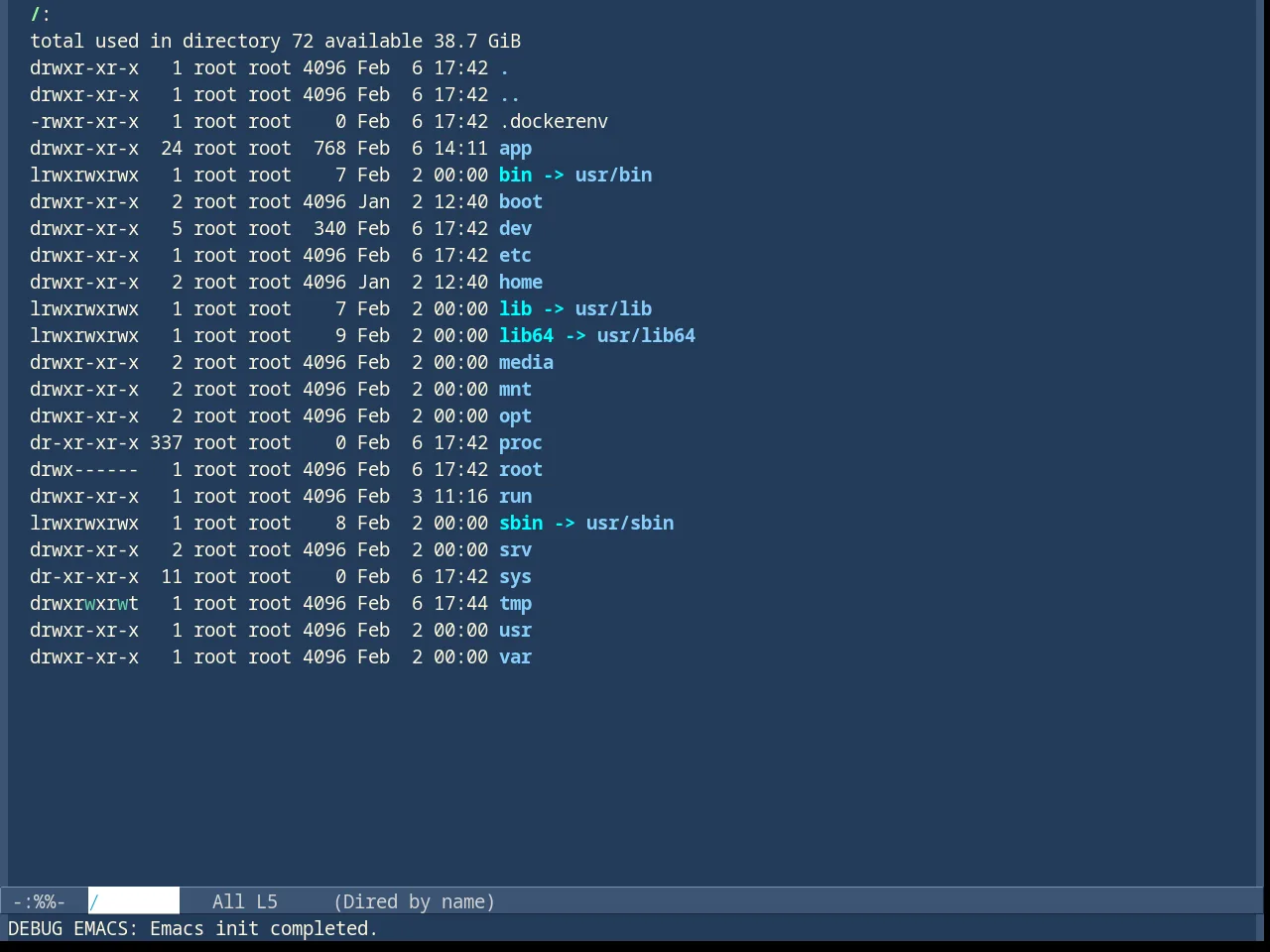Open the run directory
This screenshot has width=1270, height=952.
click(515, 496)
